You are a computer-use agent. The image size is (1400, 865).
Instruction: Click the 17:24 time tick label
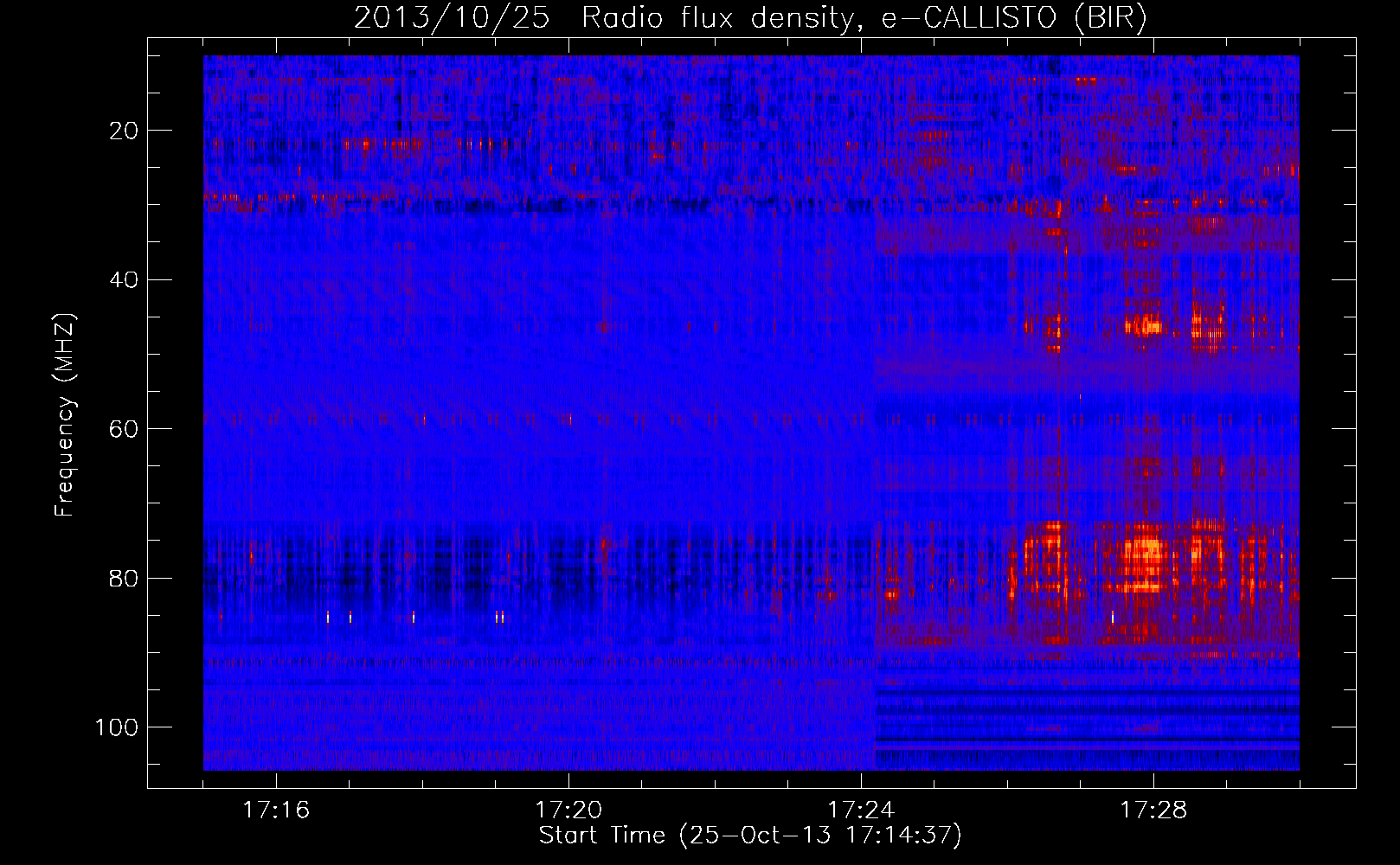861,811
